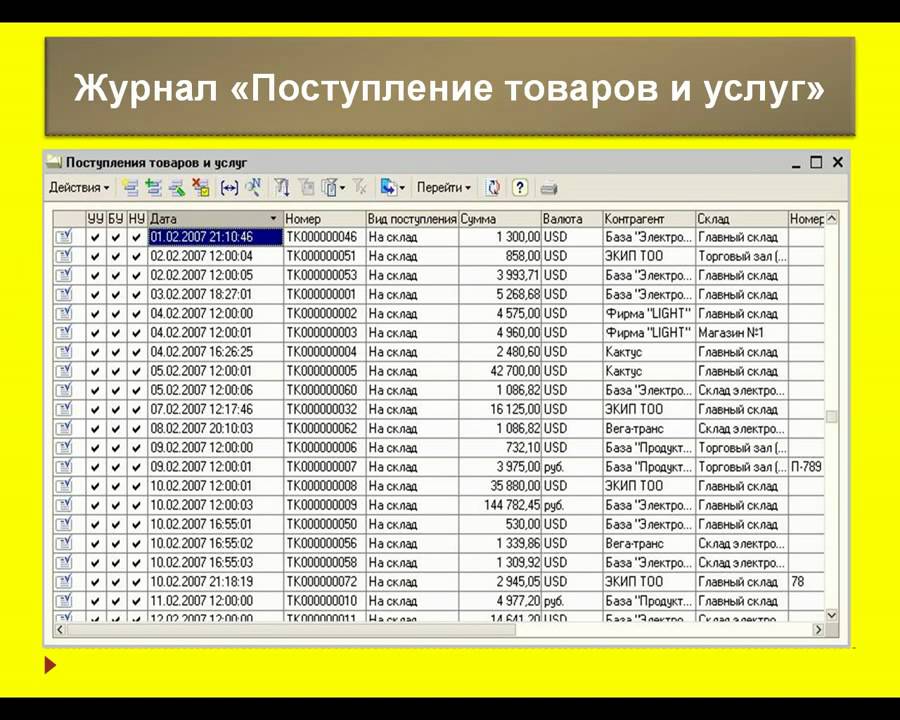The width and height of the screenshot is (900, 720).
Task: Select amount cell 144 782,45
Action: [500, 505]
